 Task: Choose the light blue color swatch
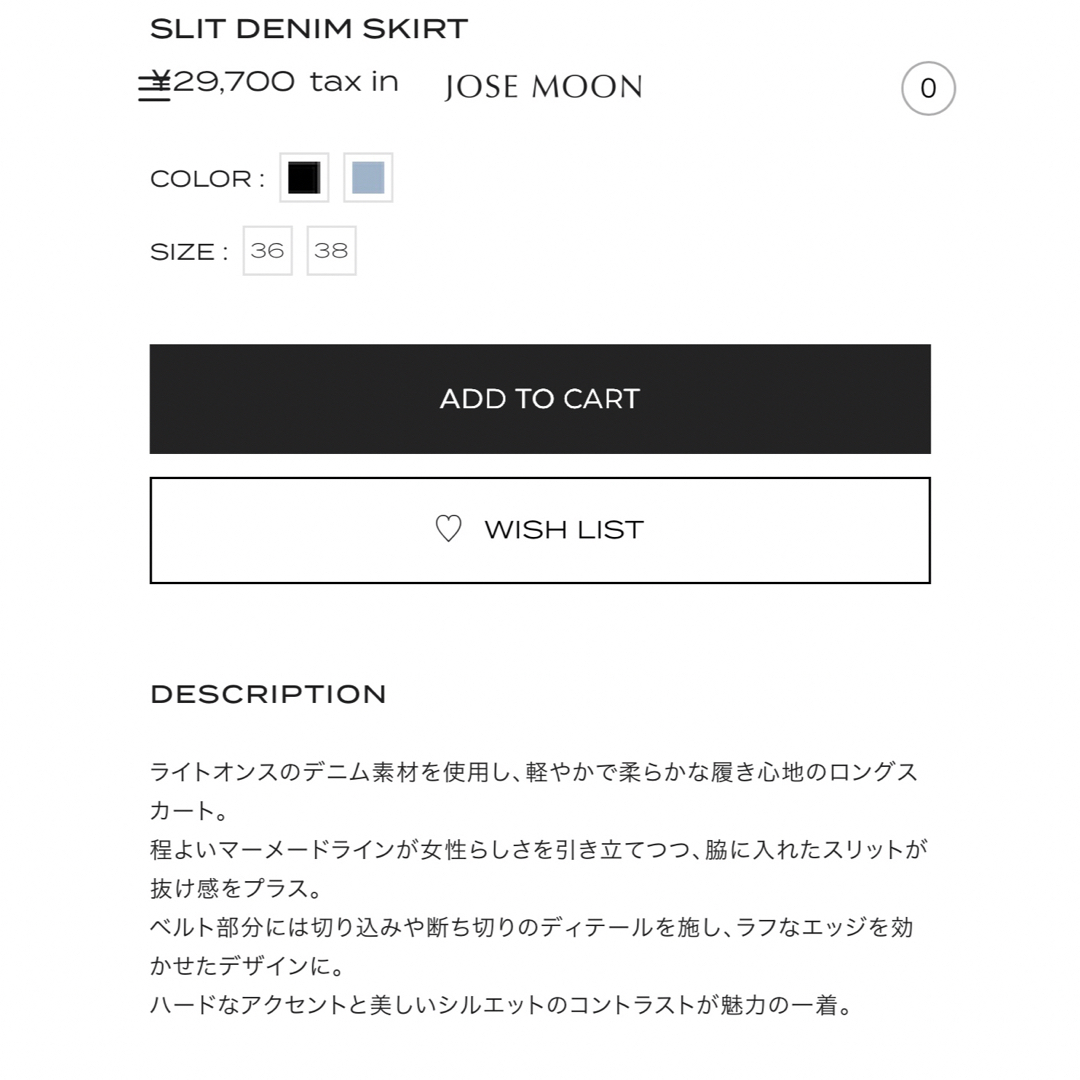pos(368,178)
